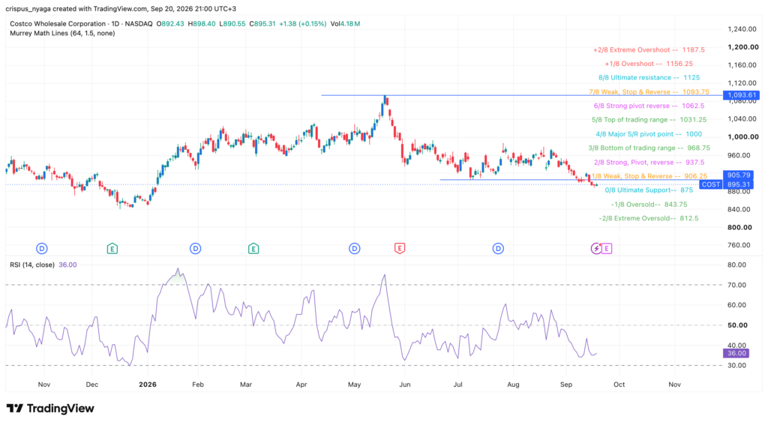Click the purple lightning event marker in September
Screen dimensions: 768x425
(x=596, y=249)
